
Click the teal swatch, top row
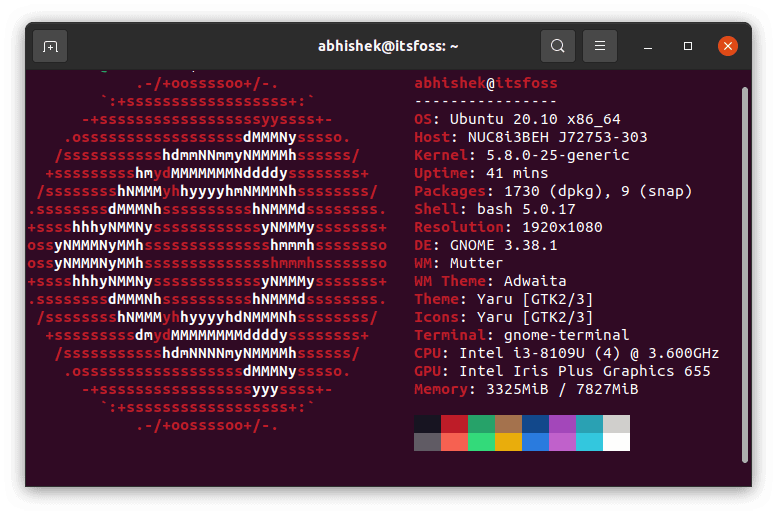pos(589,424)
